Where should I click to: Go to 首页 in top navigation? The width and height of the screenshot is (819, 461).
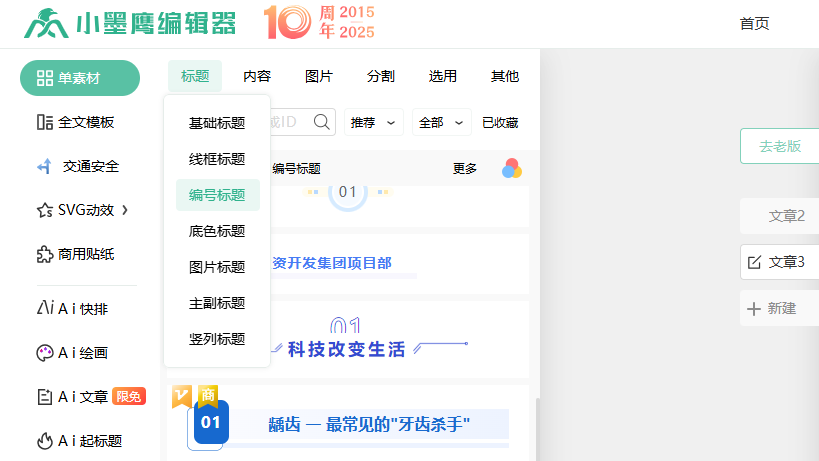pyautogui.click(x=754, y=23)
